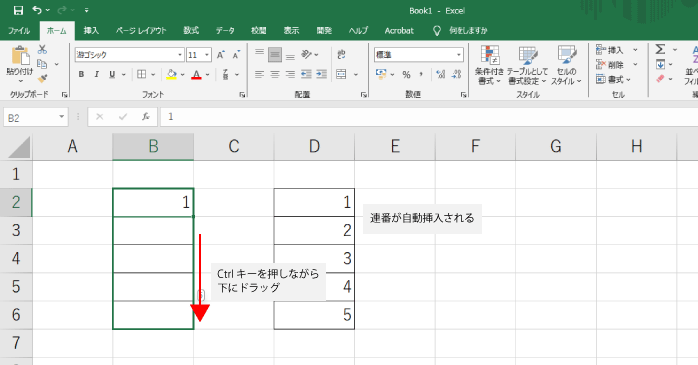Save the workbook with the floppy icon
The image size is (698, 365).
(x=18, y=10)
